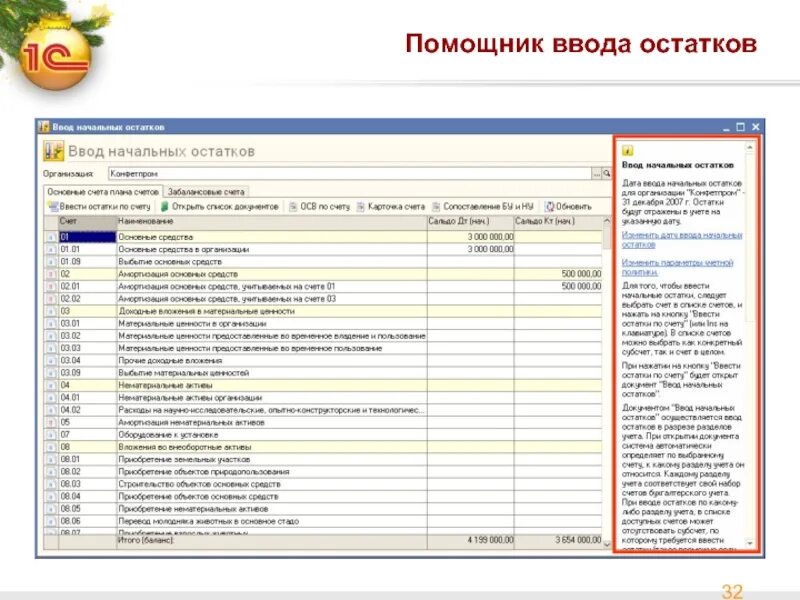Click help panel scrollbar up arrow
Screen dimensions: 800x600
(x=749, y=148)
